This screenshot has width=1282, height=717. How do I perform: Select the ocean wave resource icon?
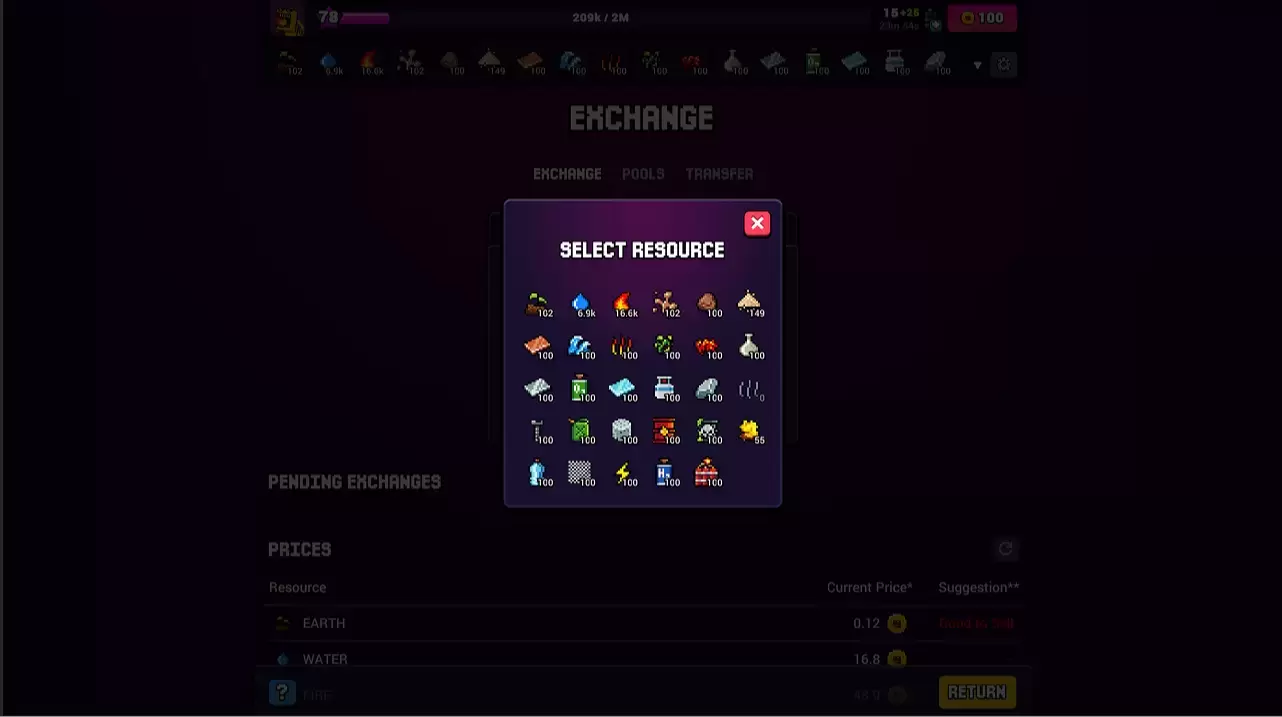point(582,347)
